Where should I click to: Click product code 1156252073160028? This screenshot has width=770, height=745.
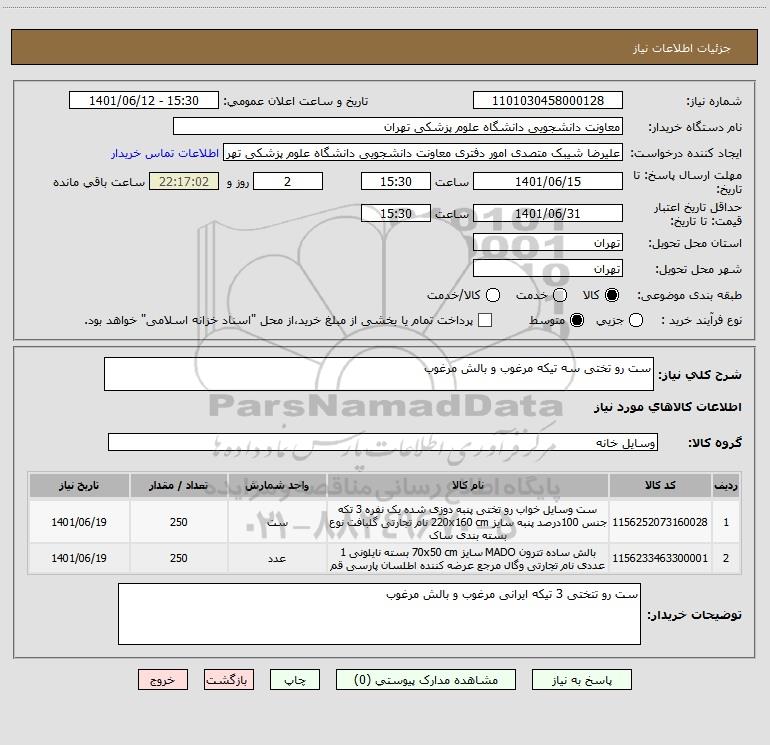coord(660,522)
